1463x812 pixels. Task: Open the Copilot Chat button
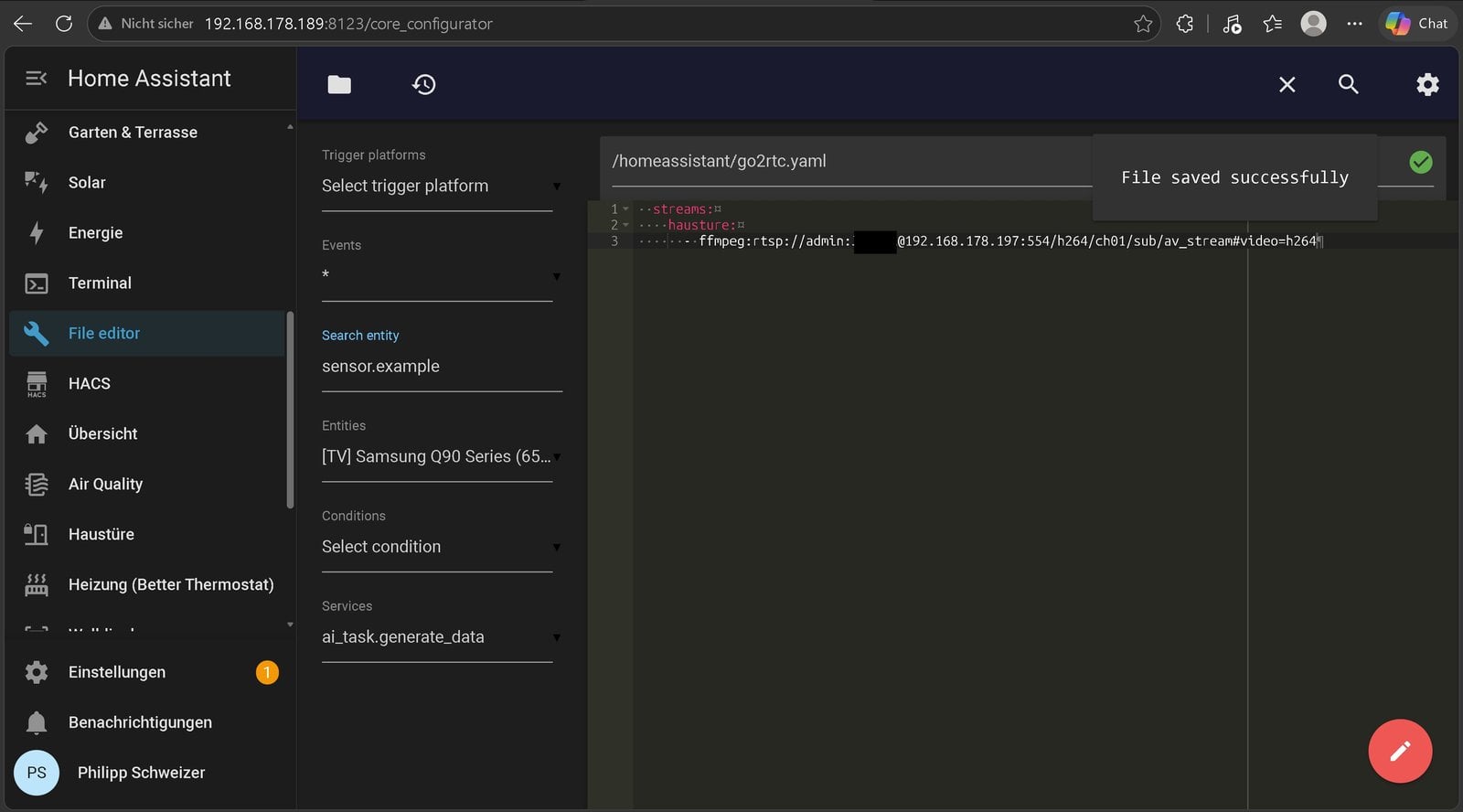pyautogui.click(x=1416, y=24)
